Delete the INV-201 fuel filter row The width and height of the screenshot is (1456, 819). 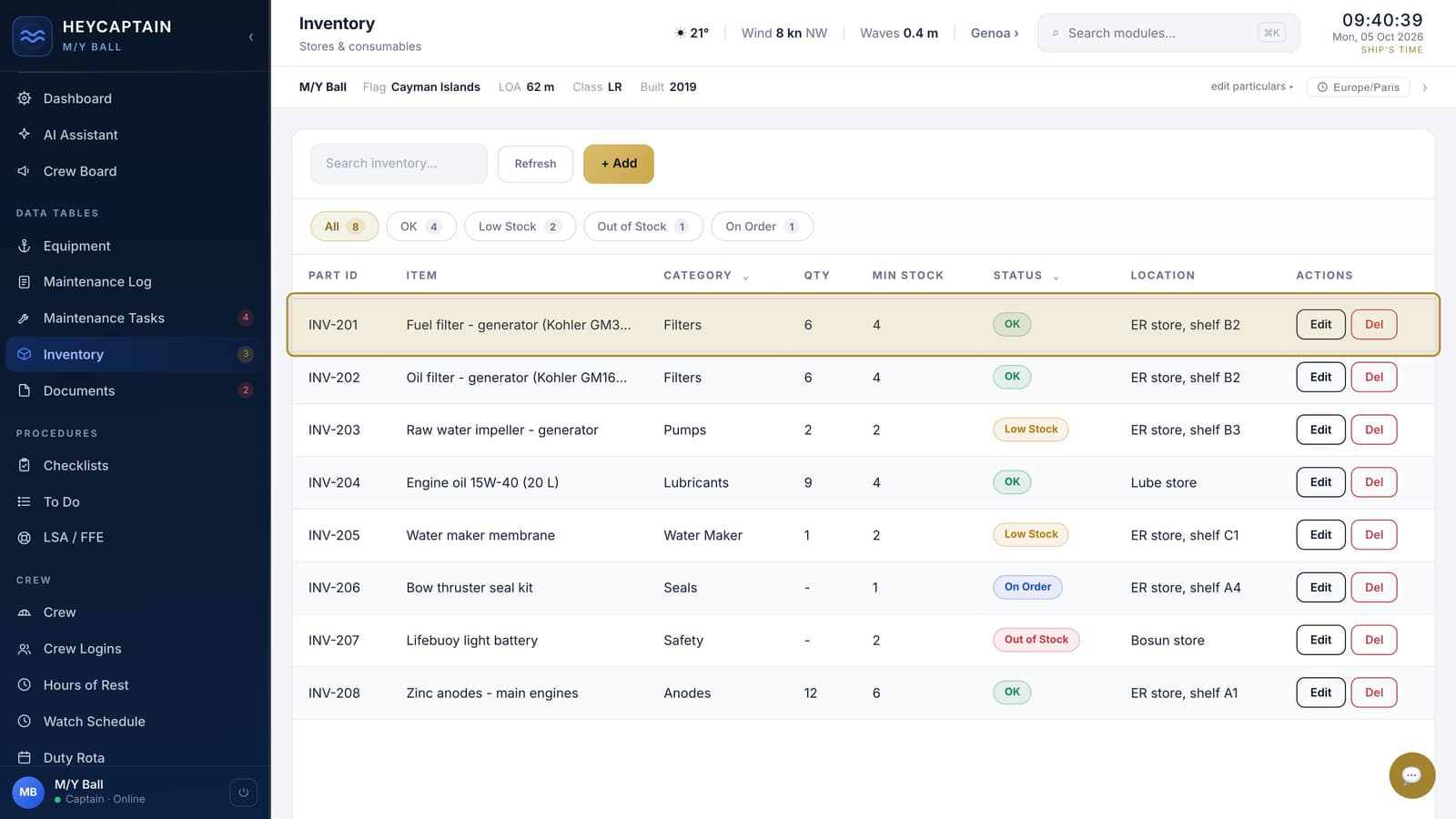[x=1374, y=325]
